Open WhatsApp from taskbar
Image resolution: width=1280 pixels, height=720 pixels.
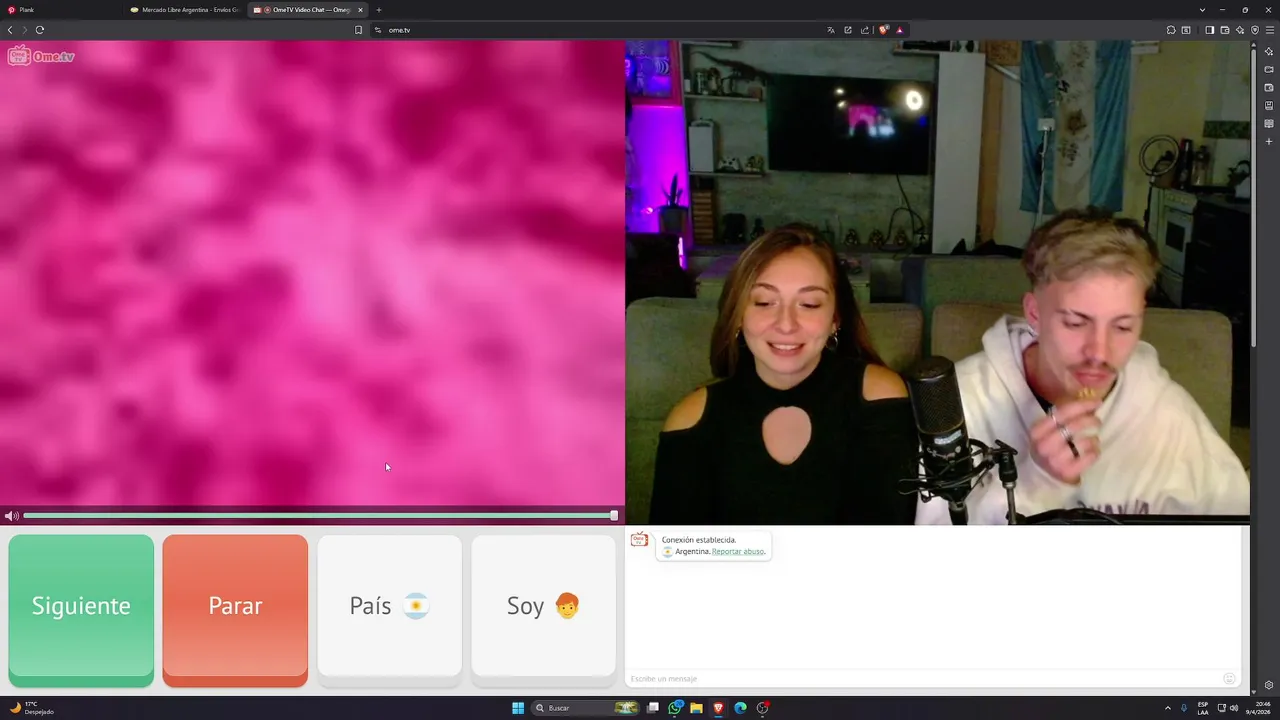[676, 708]
